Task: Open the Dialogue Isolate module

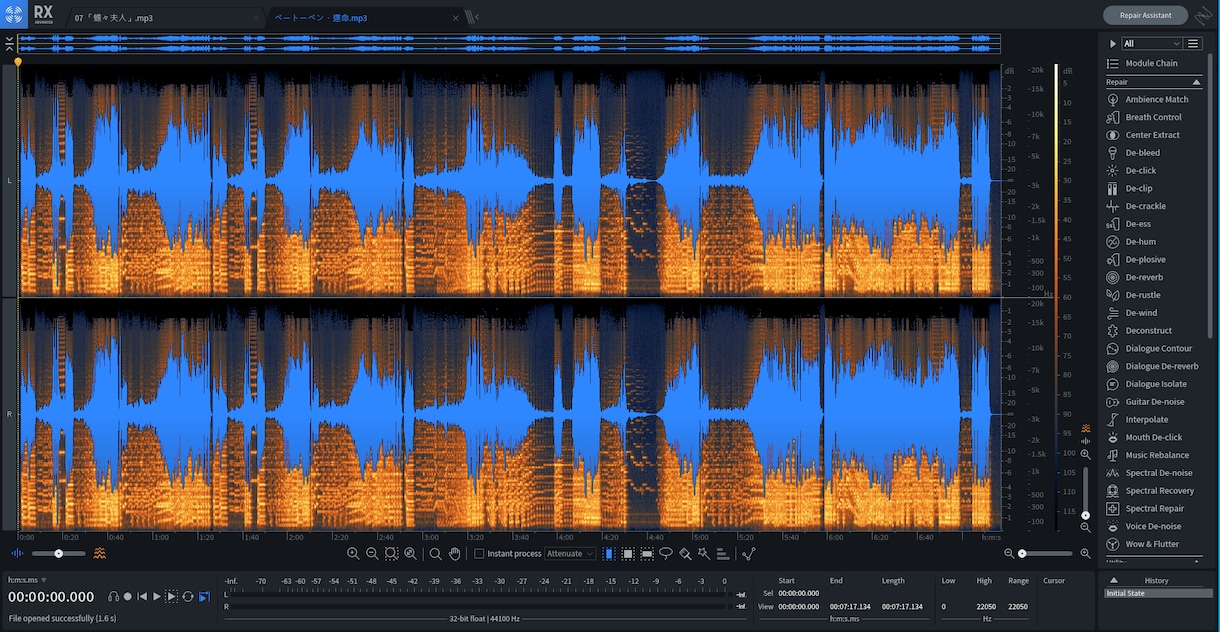Action: point(1156,384)
